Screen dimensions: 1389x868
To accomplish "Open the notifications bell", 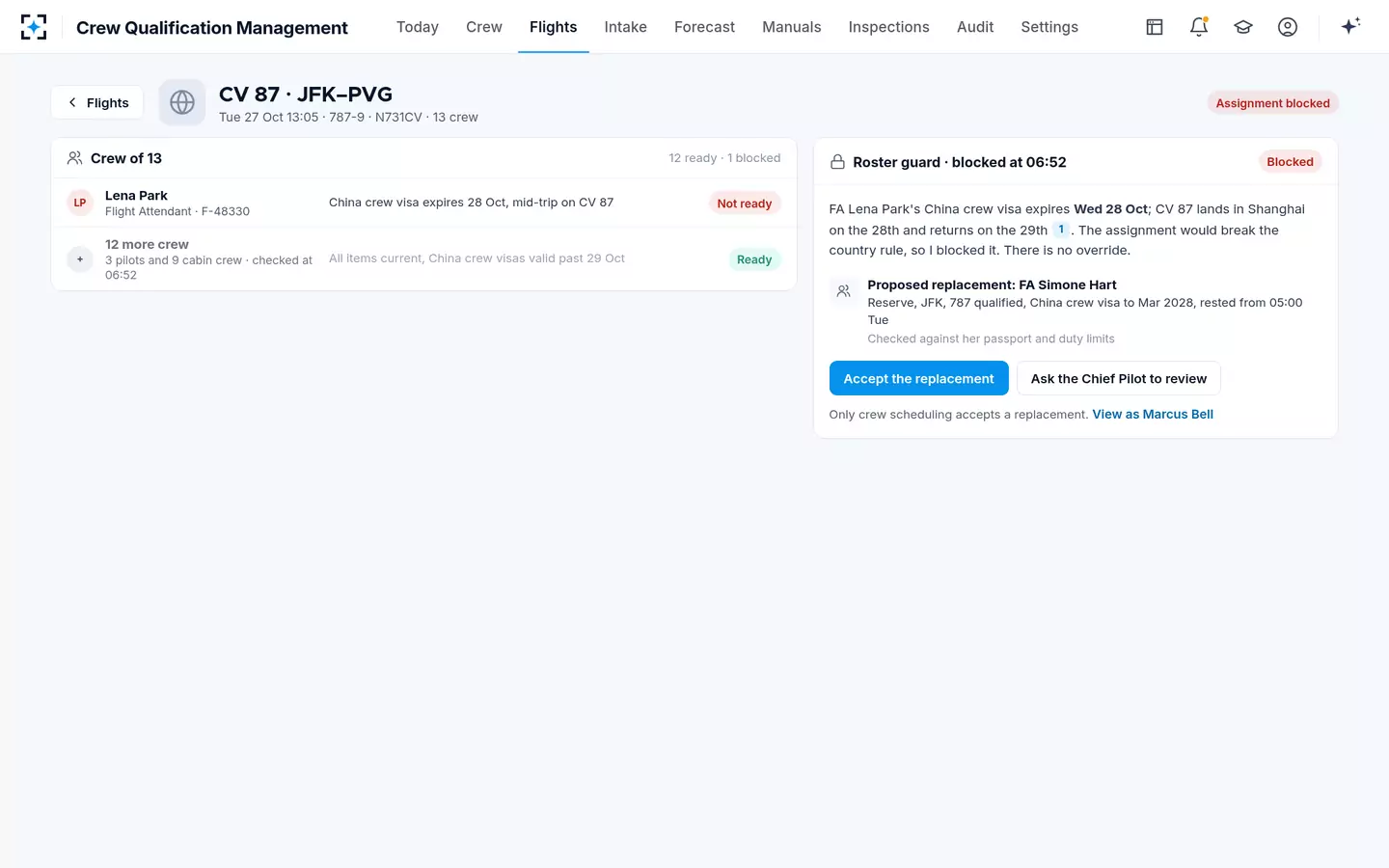I will pos(1199,27).
